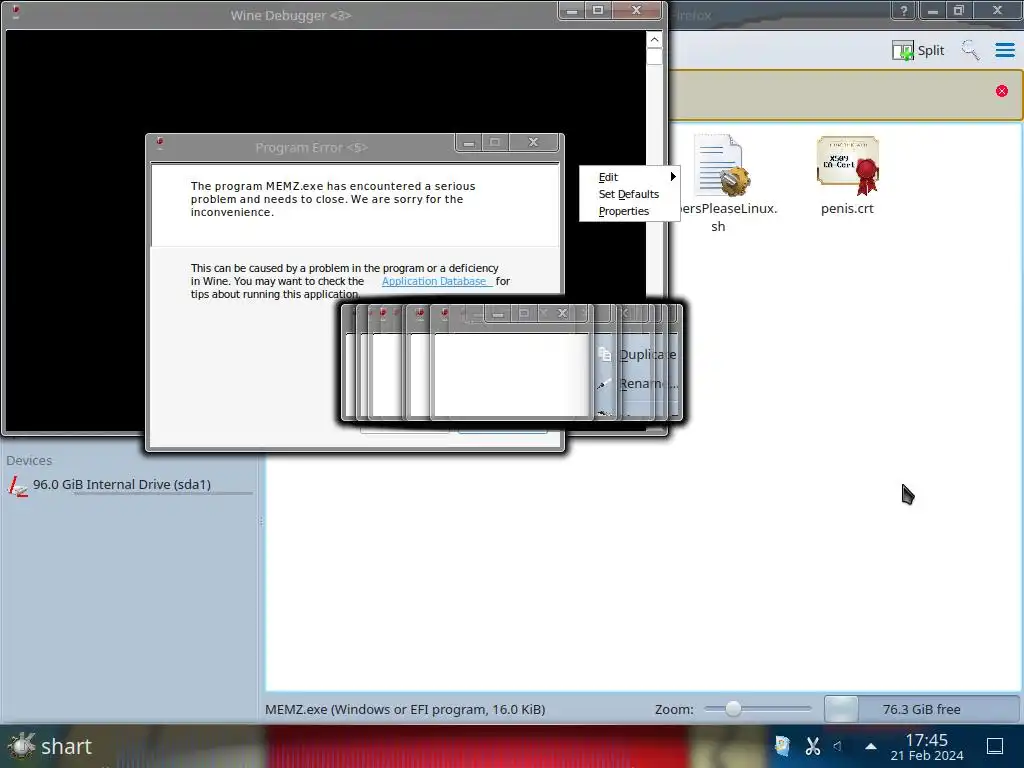Click the penis.crt file name label
The image size is (1024, 768).
847,208
